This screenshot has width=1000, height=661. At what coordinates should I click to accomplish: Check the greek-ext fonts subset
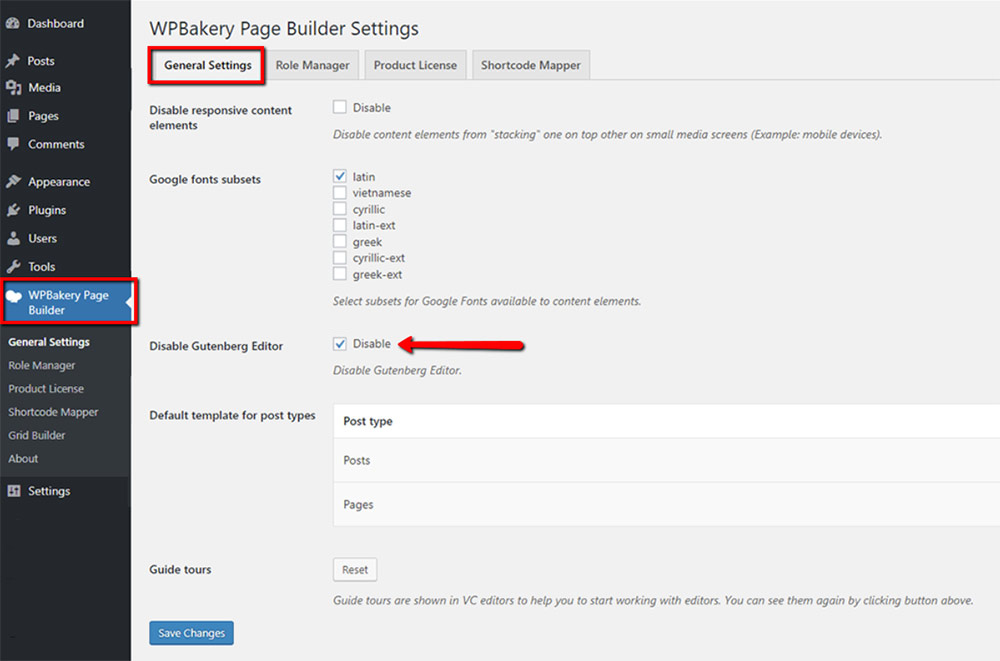pos(339,274)
